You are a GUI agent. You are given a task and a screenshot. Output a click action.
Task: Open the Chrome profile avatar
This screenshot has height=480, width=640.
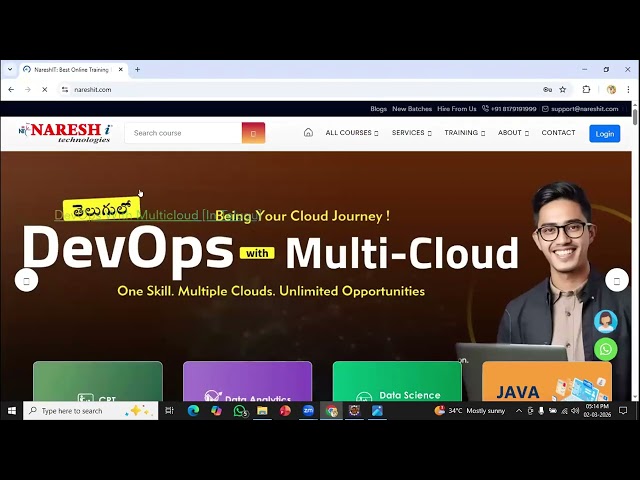[x=611, y=89]
